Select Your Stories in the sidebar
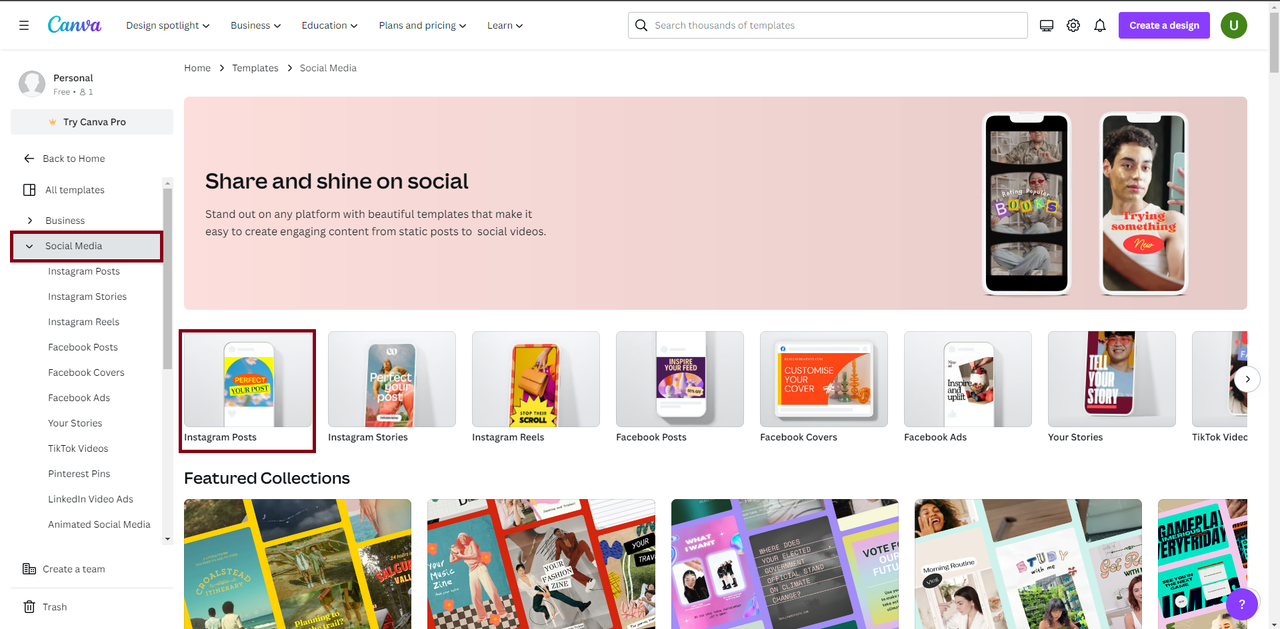The height and width of the screenshot is (629, 1280). pos(75,423)
